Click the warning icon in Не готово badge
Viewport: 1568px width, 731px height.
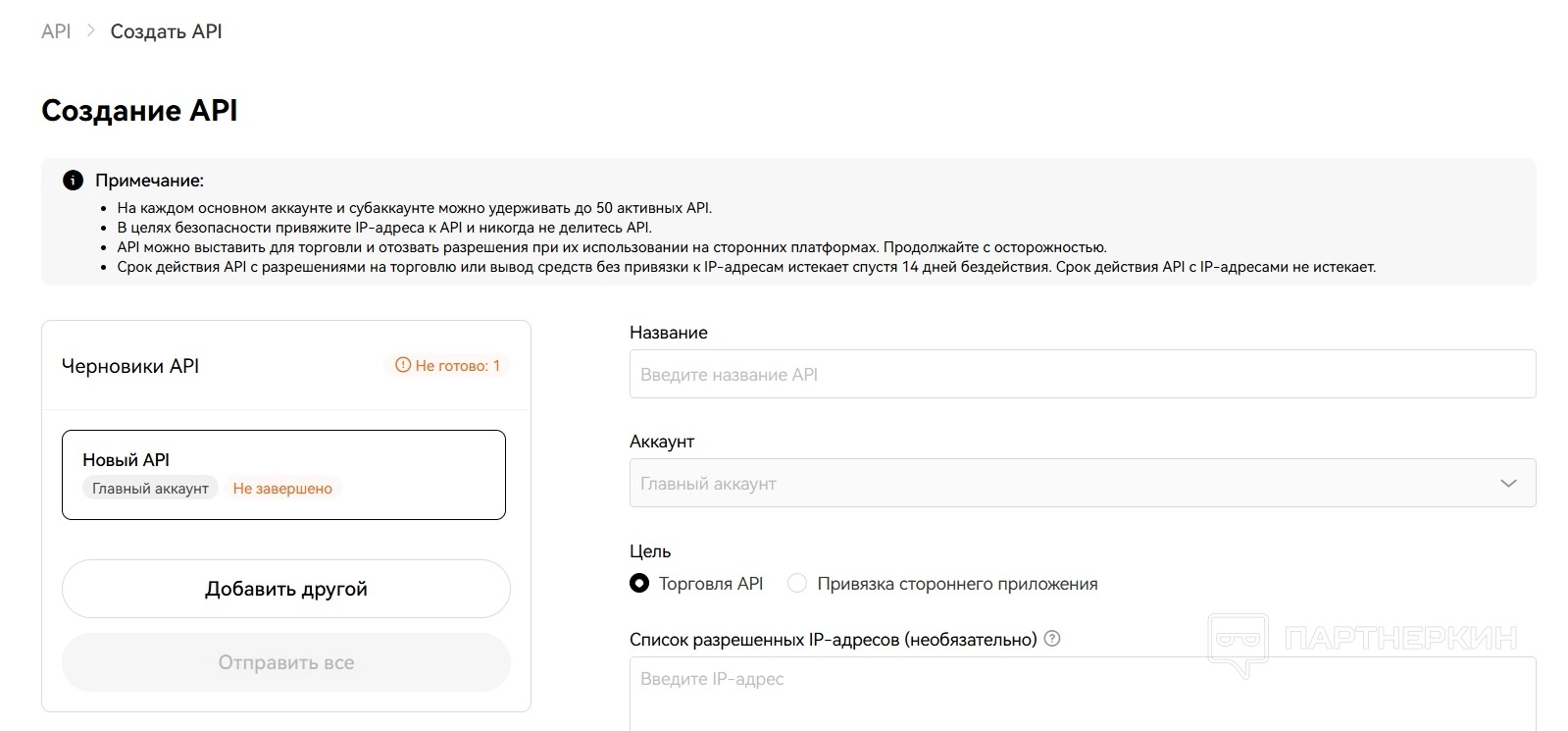(x=402, y=365)
